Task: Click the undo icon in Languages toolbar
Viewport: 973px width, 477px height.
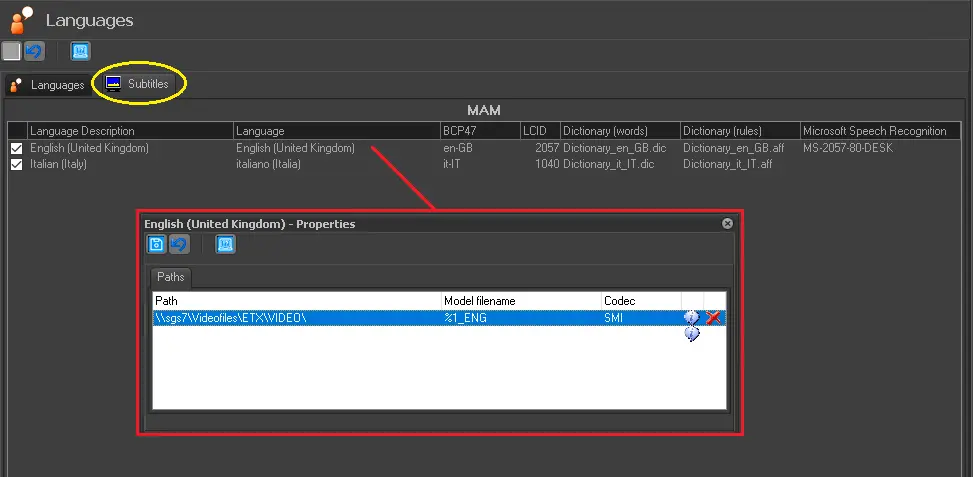Action: coord(33,51)
